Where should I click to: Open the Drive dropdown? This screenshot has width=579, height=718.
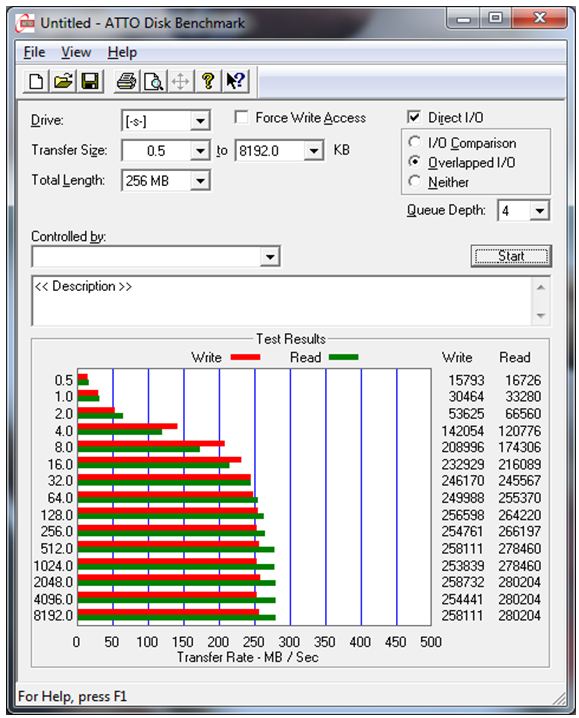click(x=200, y=121)
